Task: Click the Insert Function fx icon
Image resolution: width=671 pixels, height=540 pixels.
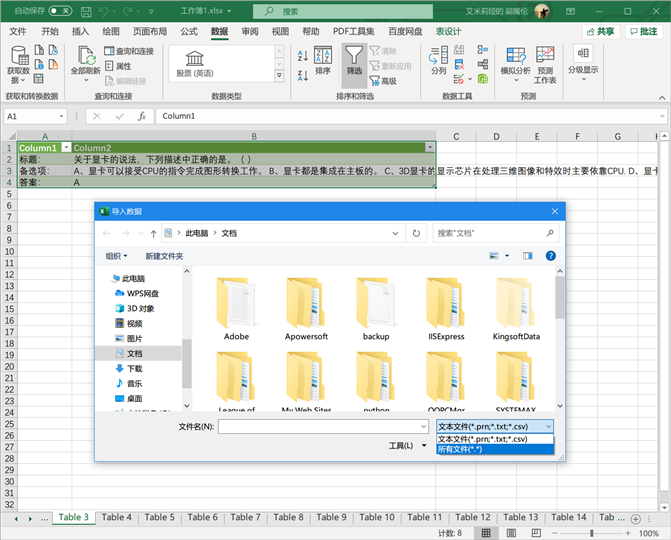Action: pyautogui.click(x=142, y=116)
